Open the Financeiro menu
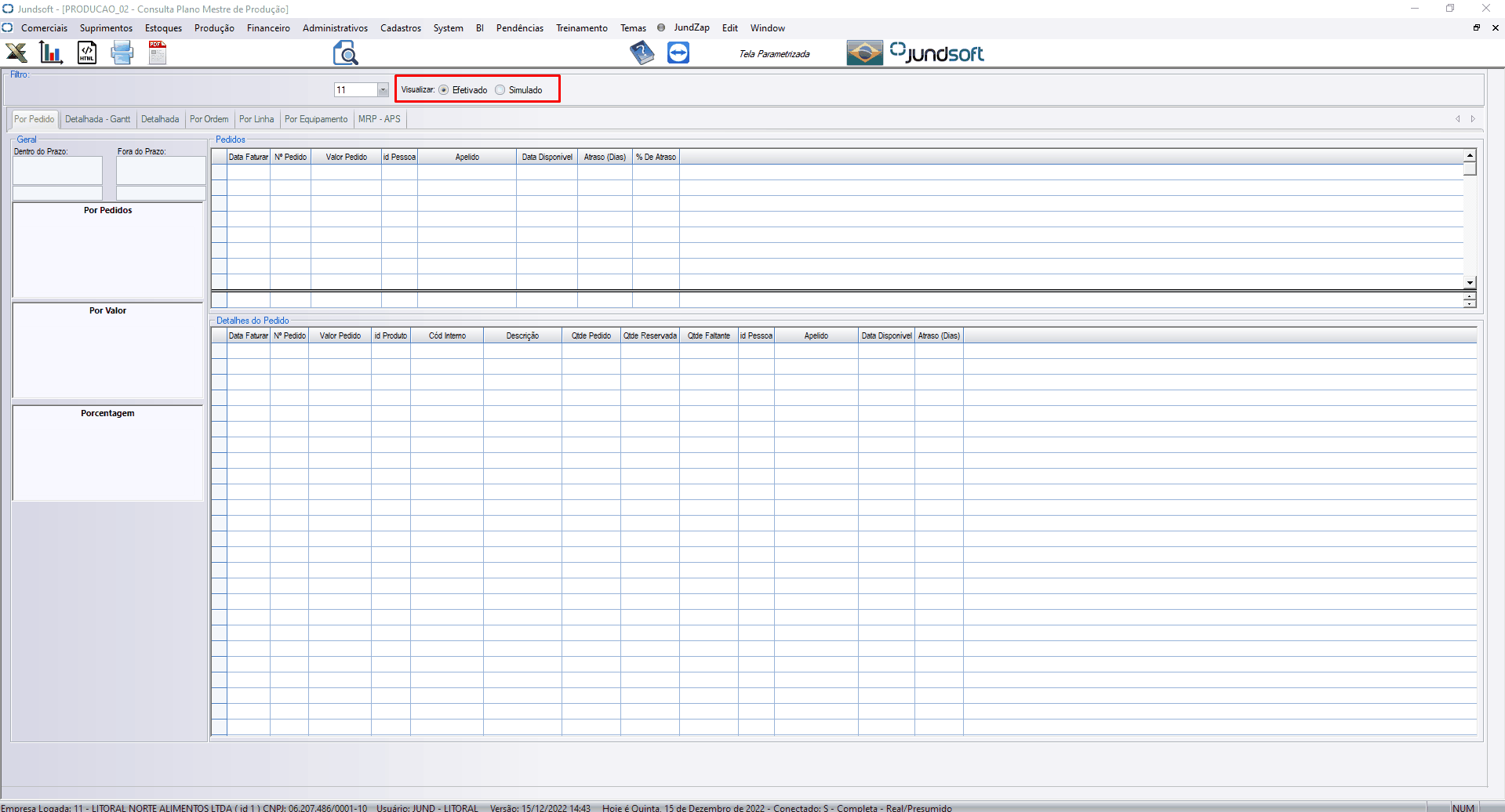 point(269,28)
